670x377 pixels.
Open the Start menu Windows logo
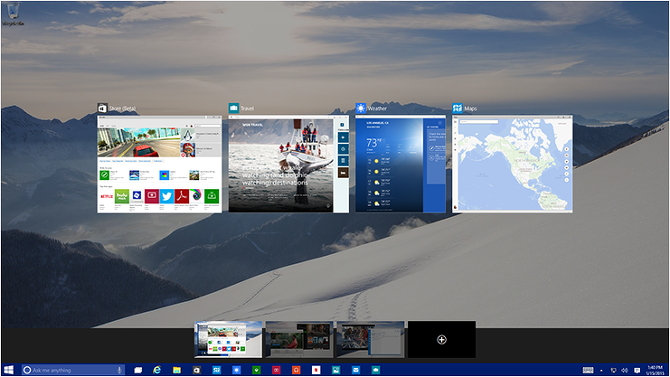point(9,370)
